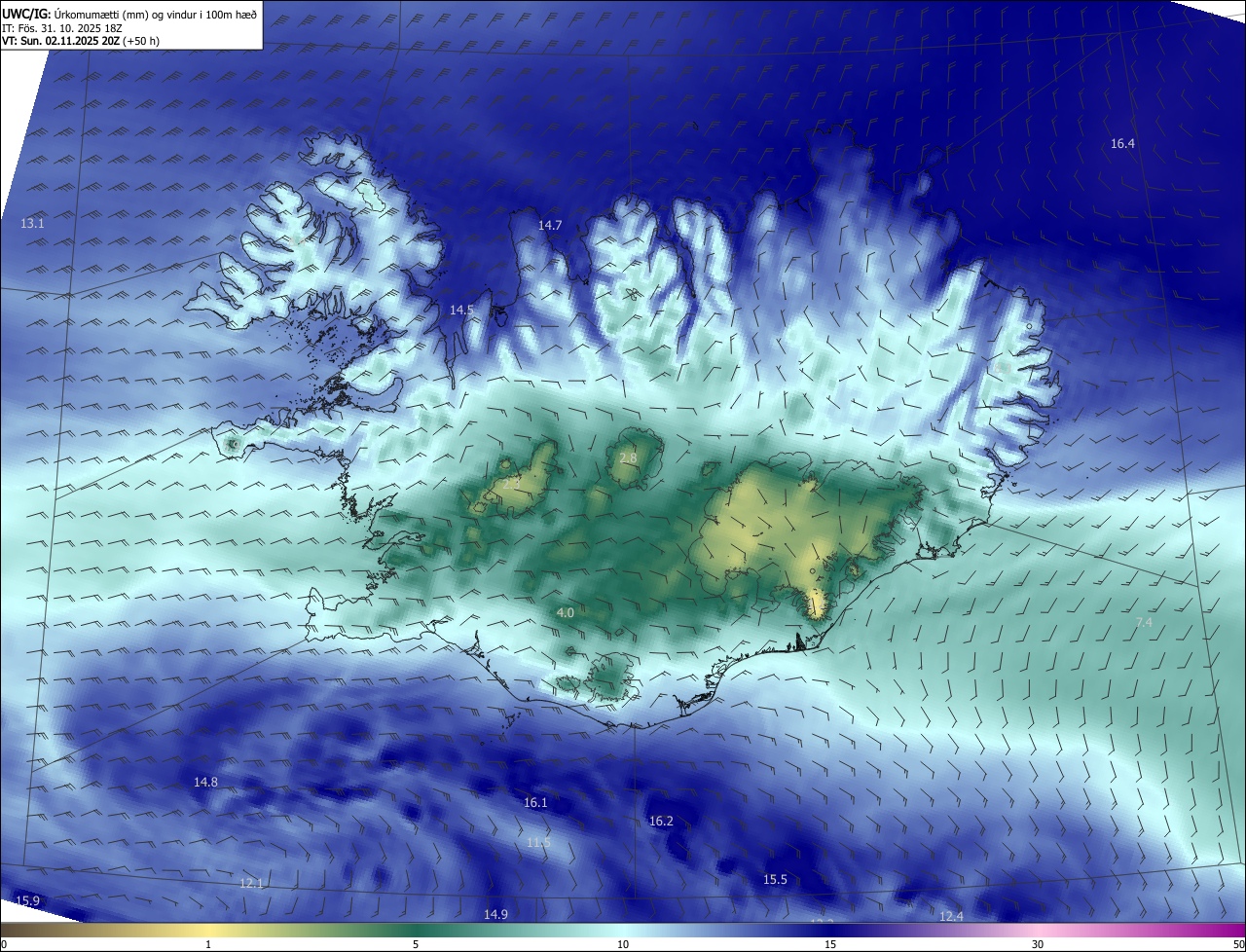Click the valid time line "VT: Sun. 02.11.2025 20Z (+50 h)"
The width and height of the screenshot is (1246, 952).
tap(82, 41)
